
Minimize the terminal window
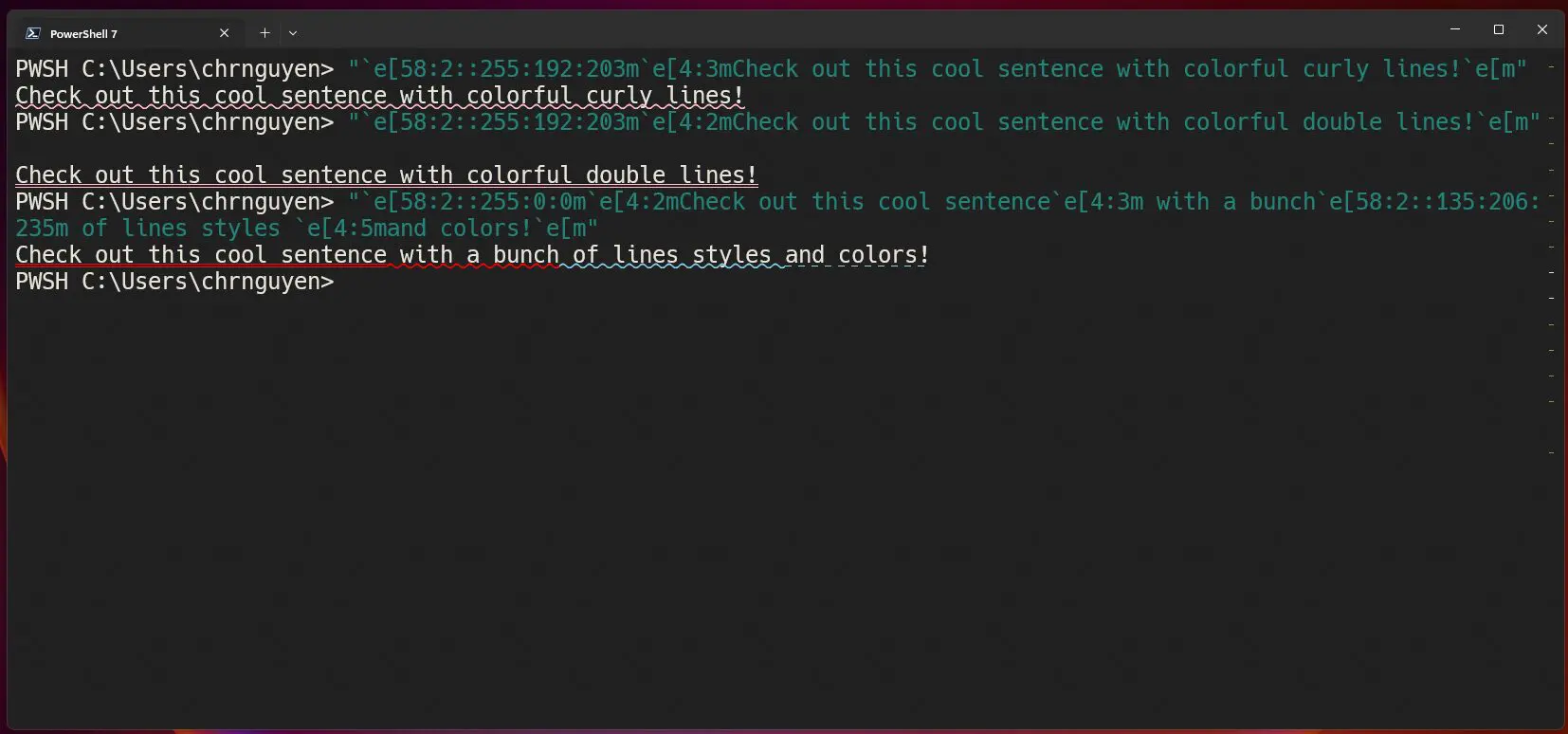(x=1454, y=30)
